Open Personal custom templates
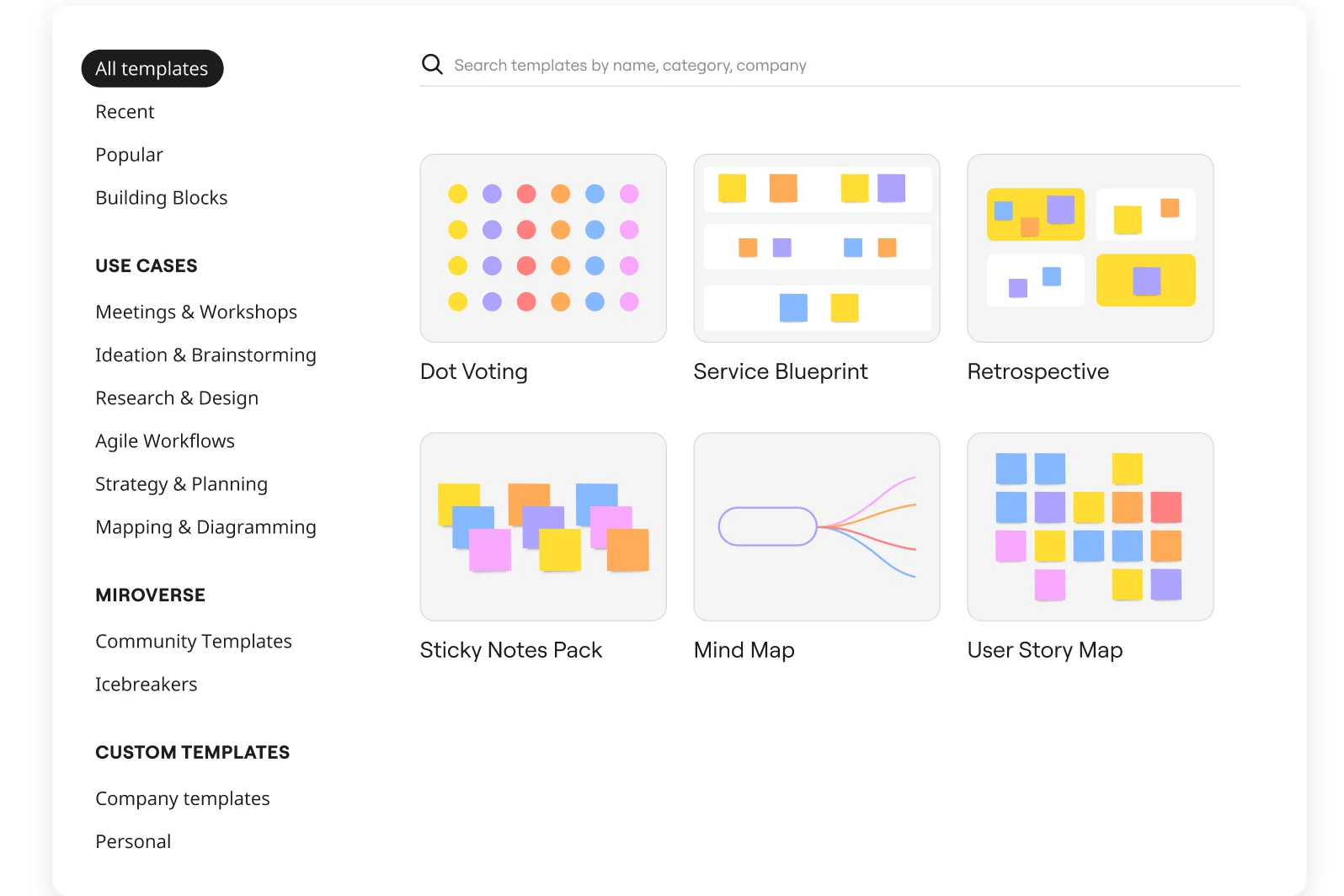 click(x=133, y=842)
